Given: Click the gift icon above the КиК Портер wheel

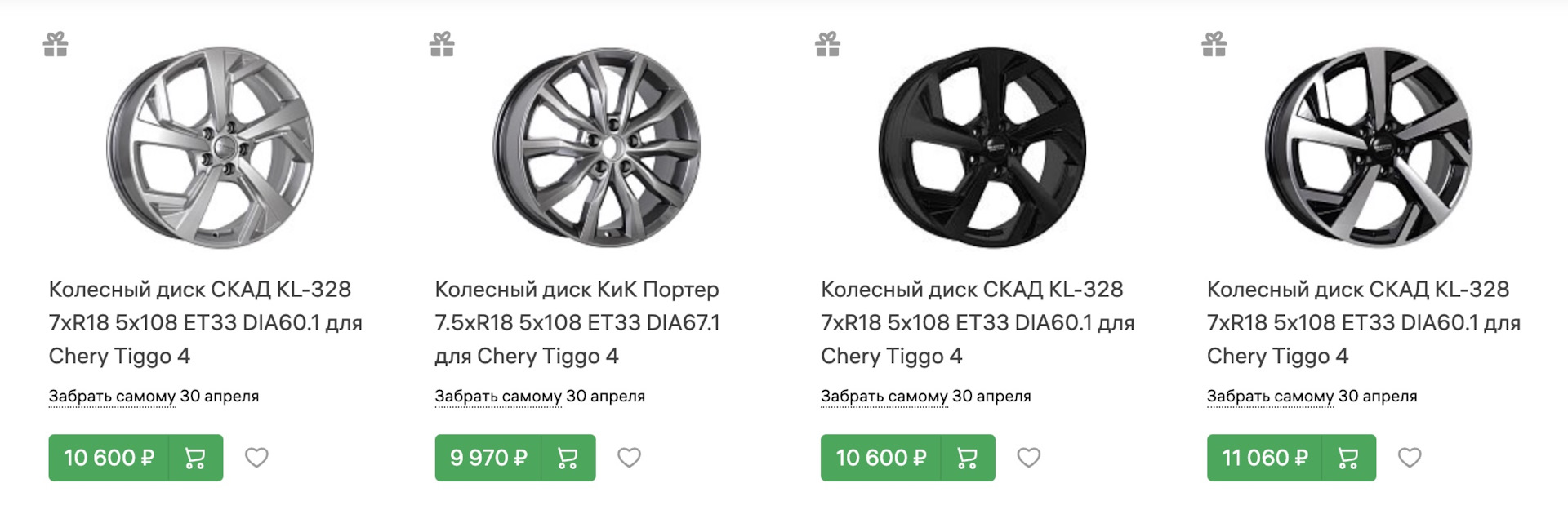Looking at the screenshot, I should [x=442, y=44].
